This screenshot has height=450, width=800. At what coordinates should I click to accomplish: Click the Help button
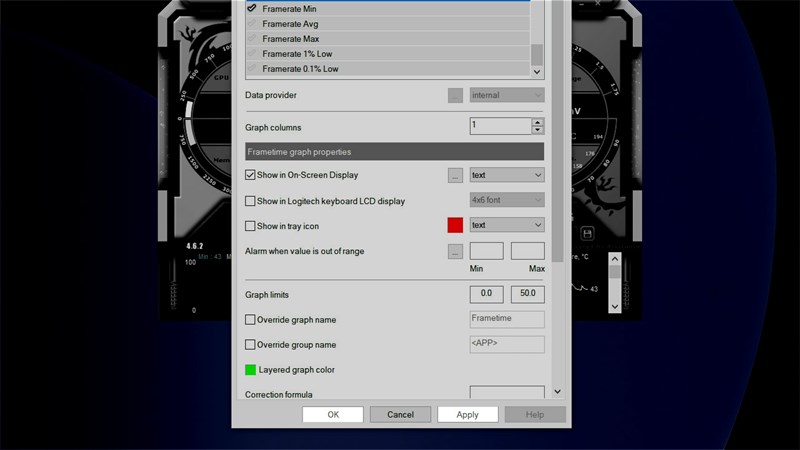point(535,414)
